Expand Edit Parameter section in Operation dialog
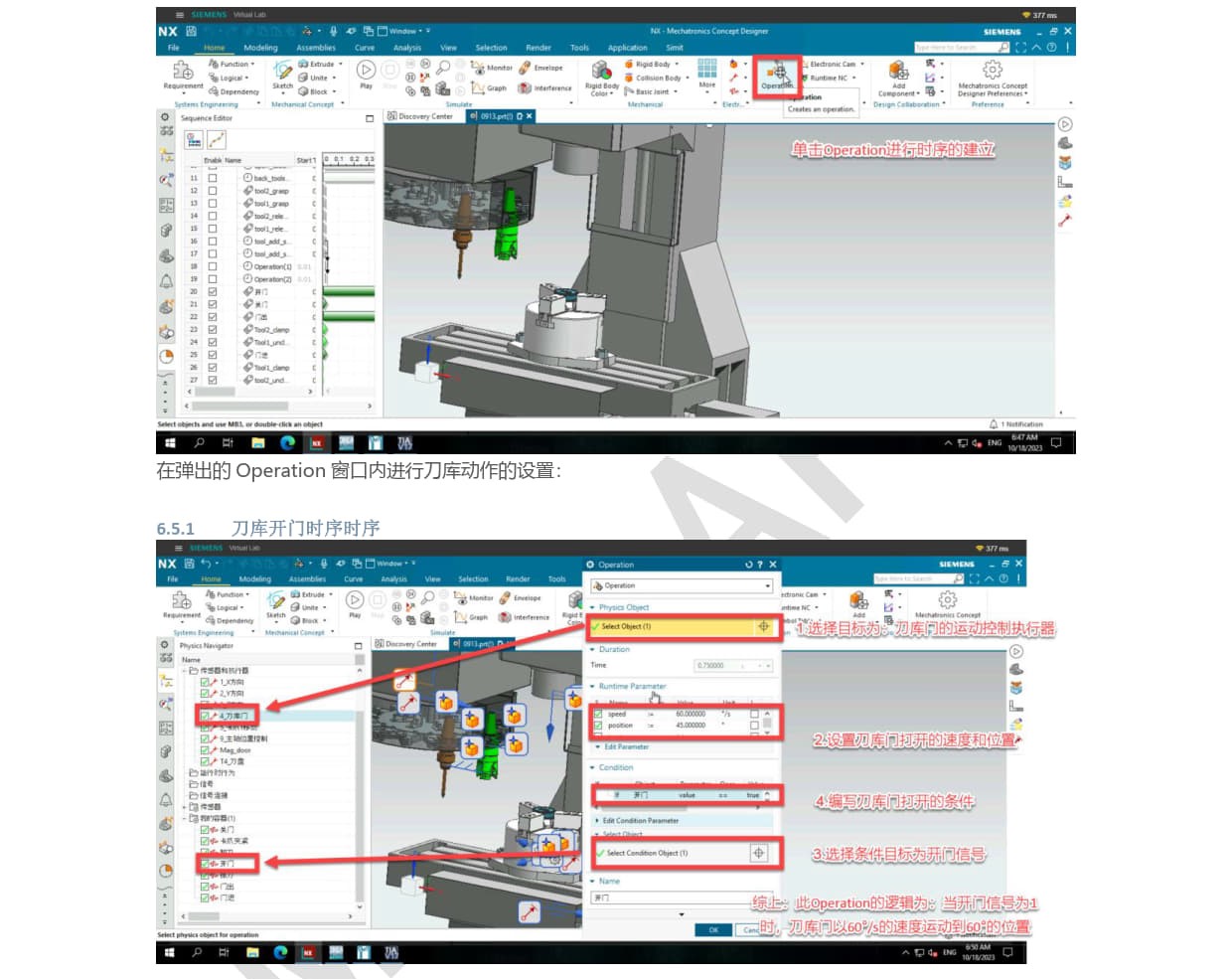 [x=597, y=746]
